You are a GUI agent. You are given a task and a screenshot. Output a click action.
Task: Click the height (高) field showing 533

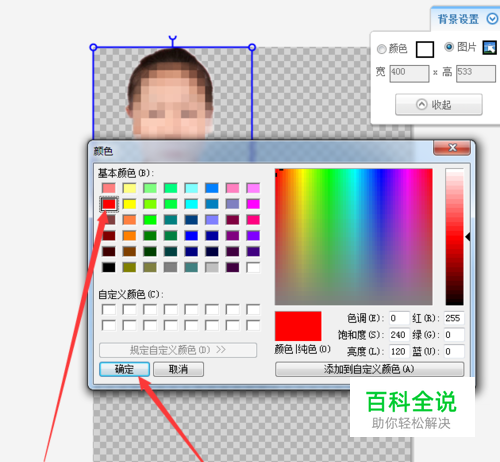click(476, 73)
